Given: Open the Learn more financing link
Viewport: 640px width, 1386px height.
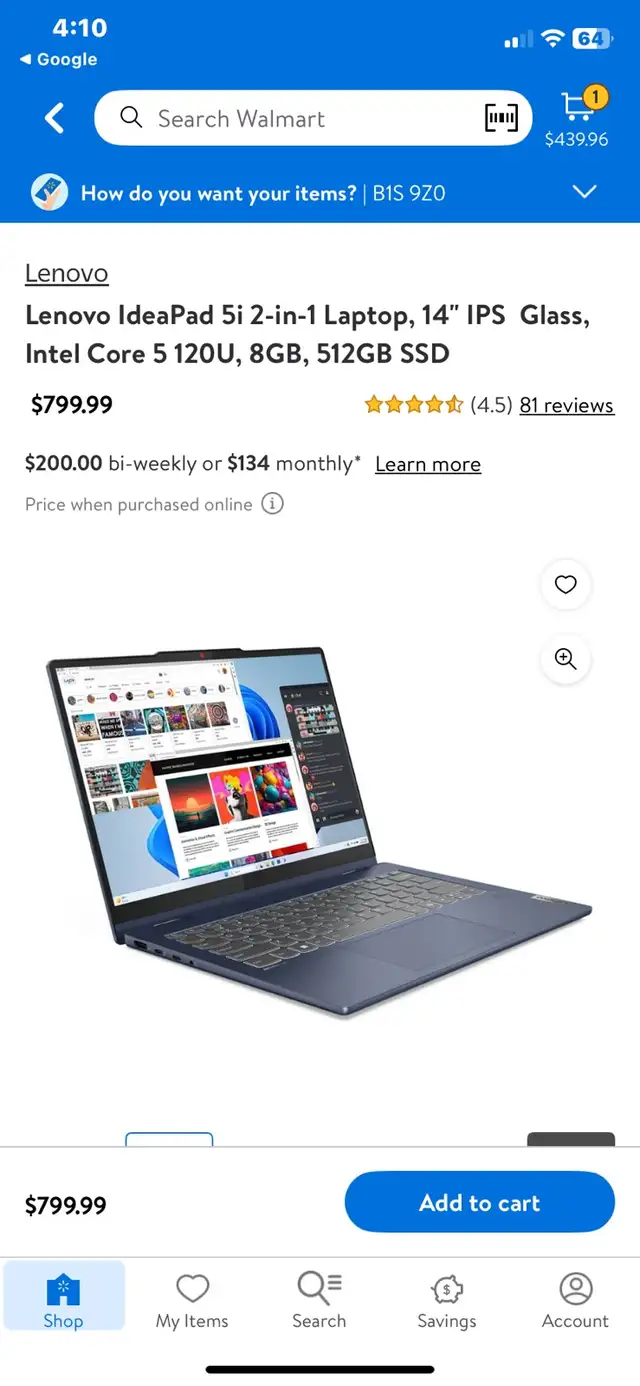Looking at the screenshot, I should click(x=428, y=464).
